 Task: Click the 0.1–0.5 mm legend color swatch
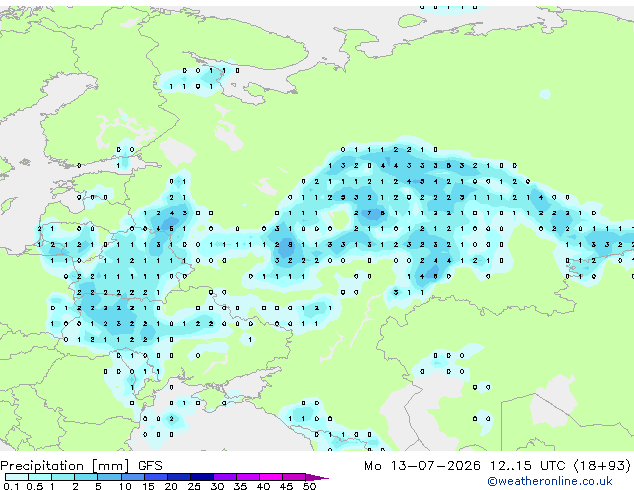tap(17, 477)
